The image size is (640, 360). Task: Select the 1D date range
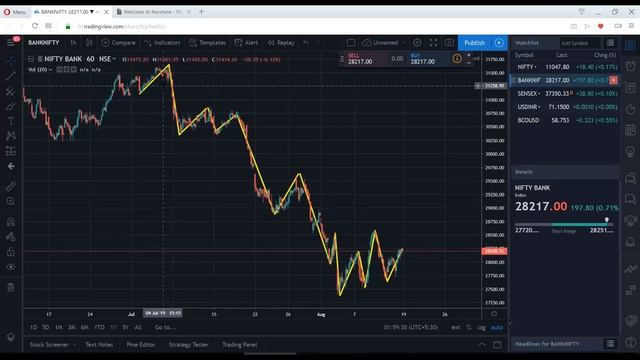point(33,327)
